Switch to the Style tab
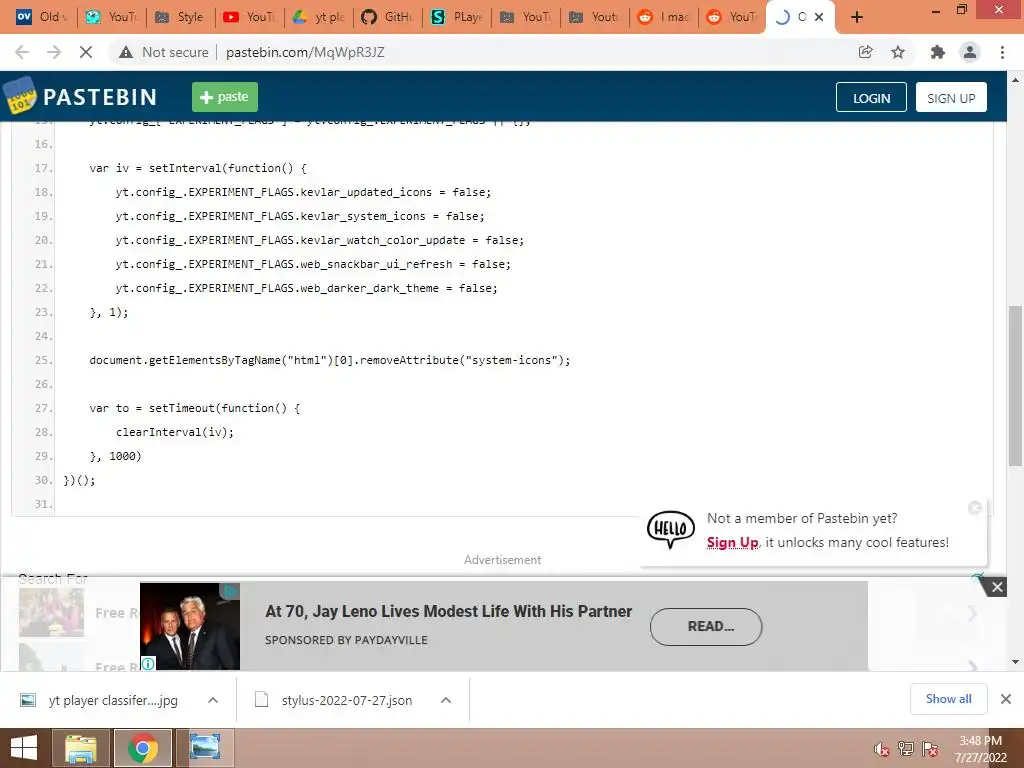The height and width of the screenshot is (768, 1024). [x=180, y=17]
